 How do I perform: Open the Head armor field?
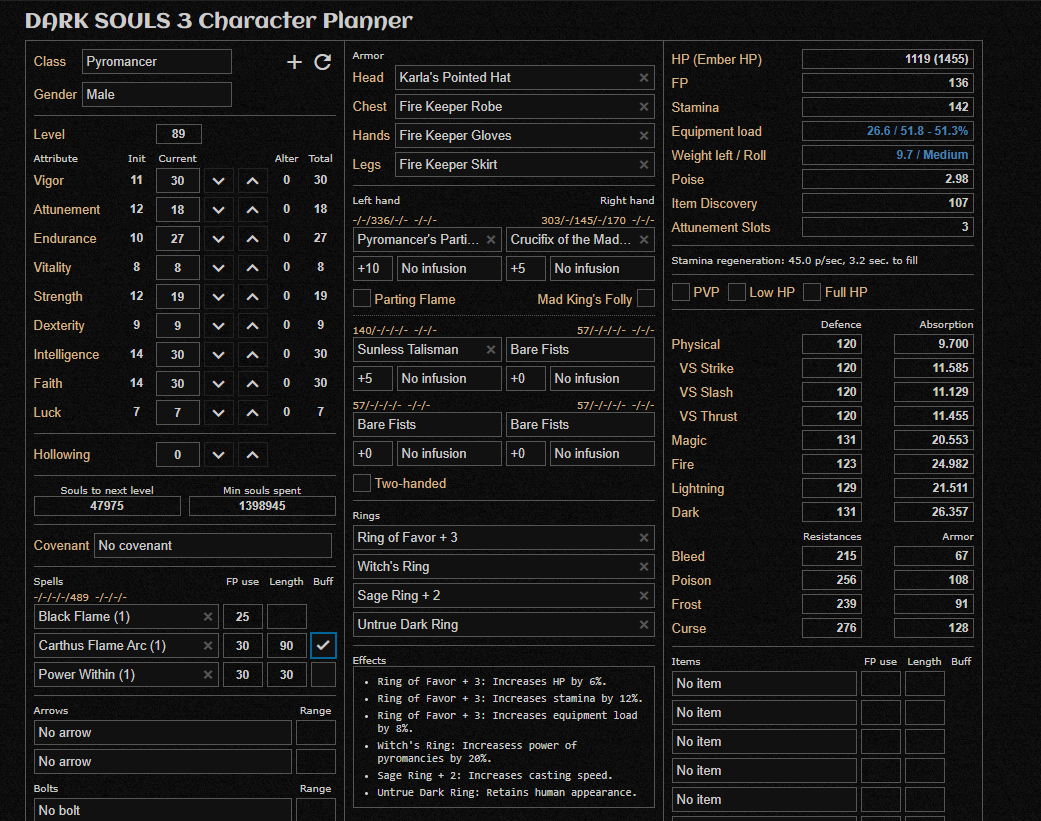tap(524, 78)
